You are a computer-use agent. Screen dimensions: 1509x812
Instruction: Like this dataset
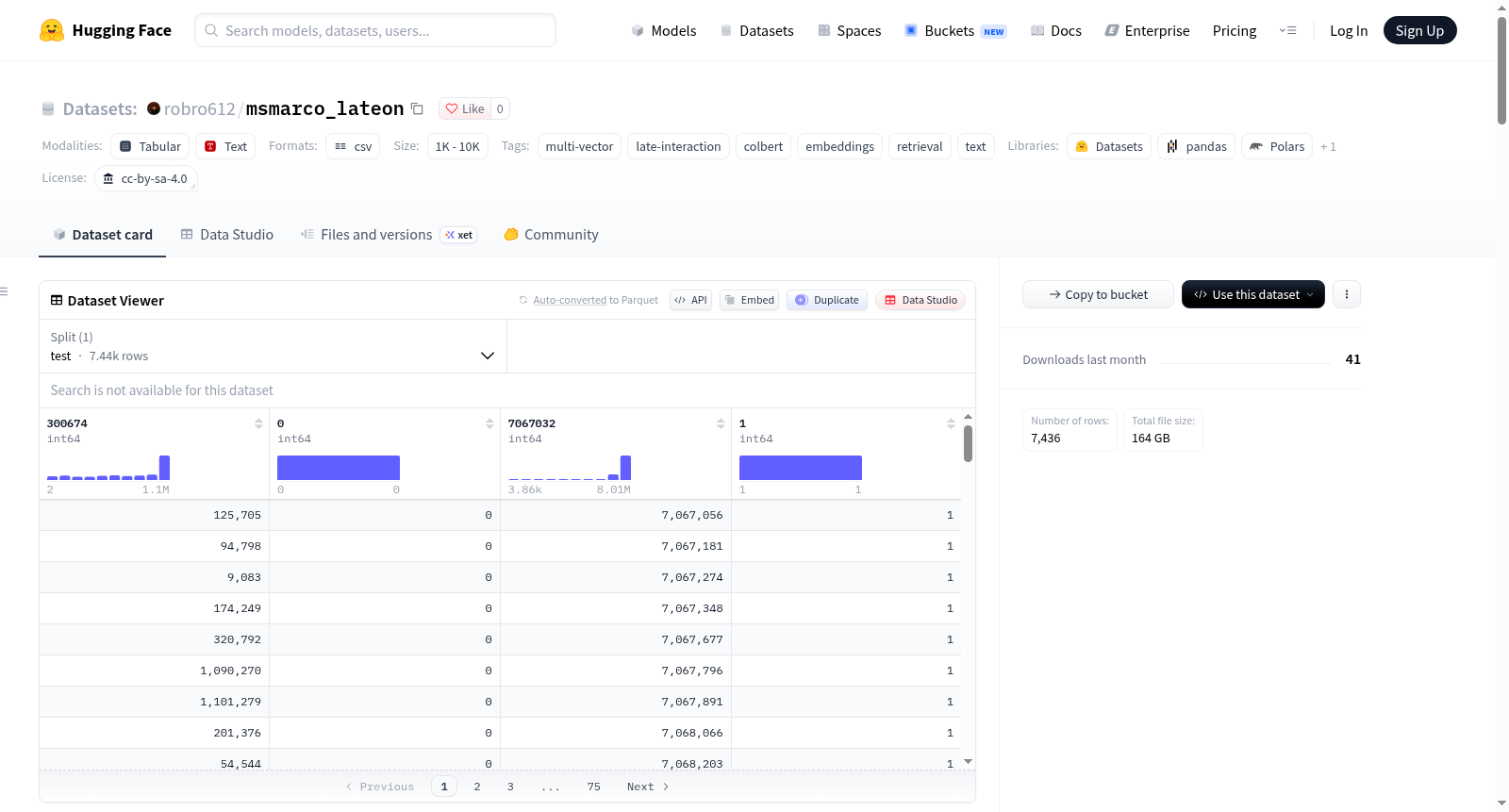465,108
